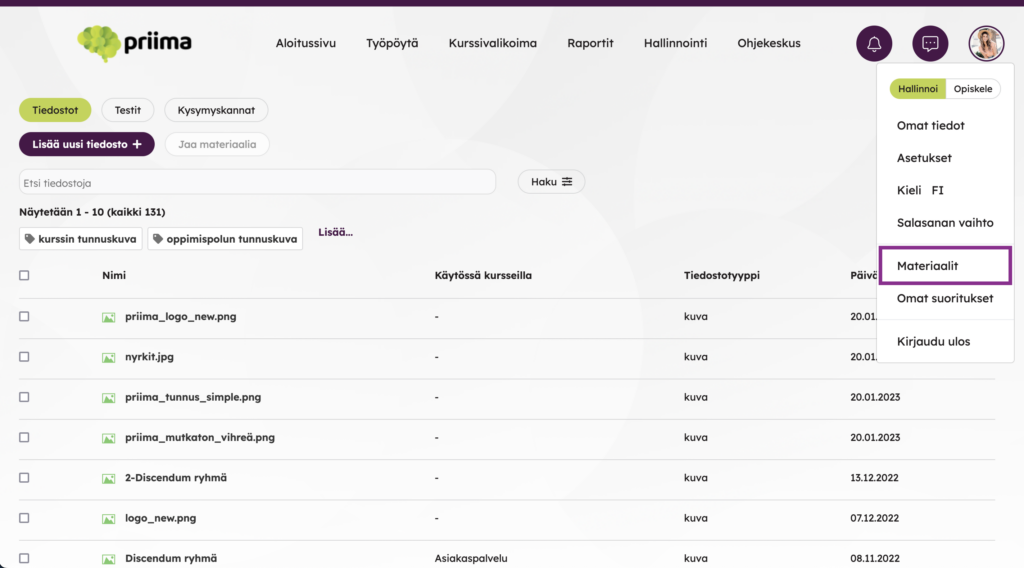Choose Kirjaudu ulos to log out
Image resolution: width=1024 pixels, height=568 pixels.
933,341
